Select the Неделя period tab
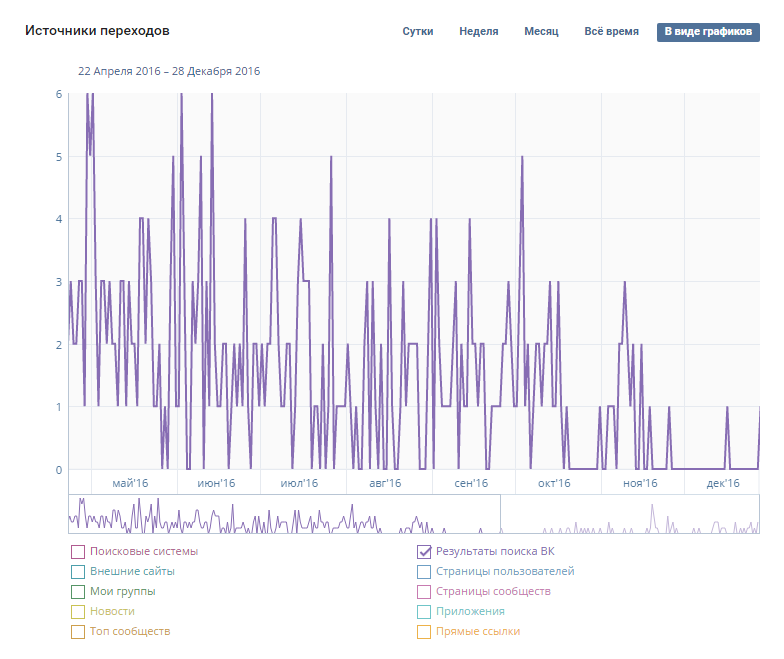The height and width of the screenshot is (659, 784). click(478, 32)
